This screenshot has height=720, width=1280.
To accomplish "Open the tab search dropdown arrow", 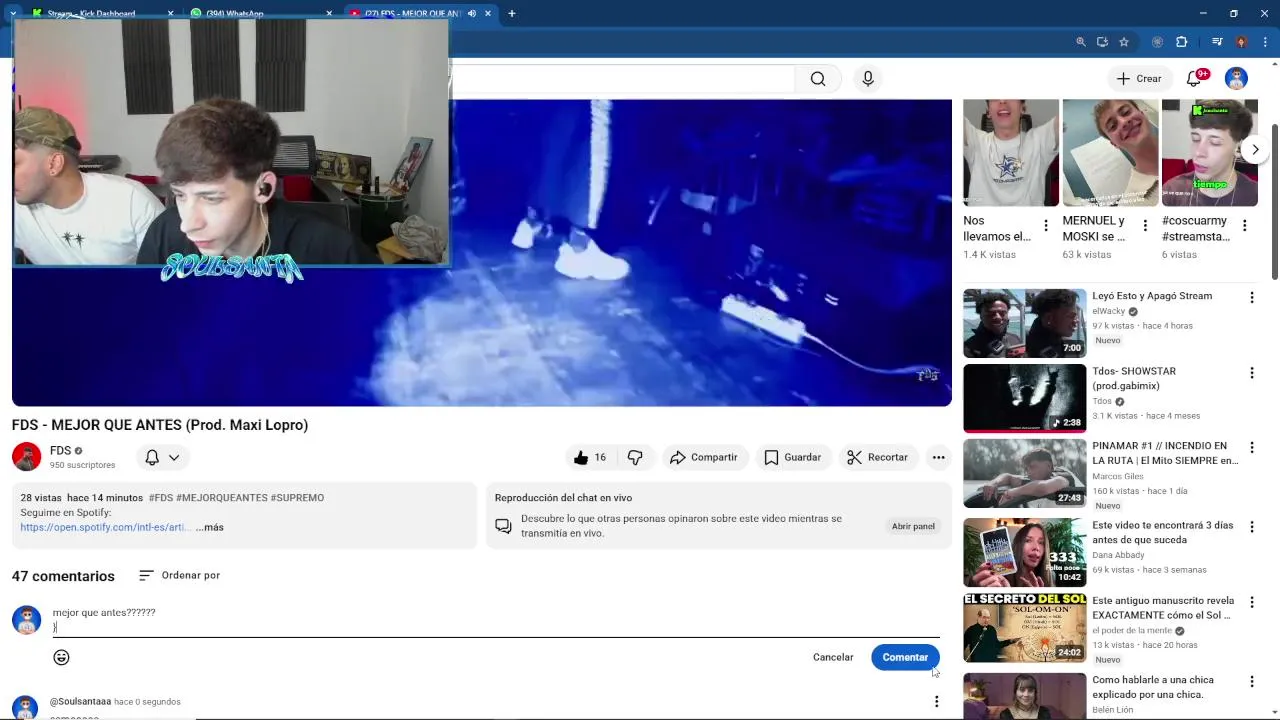I will pyautogui.click(x=12, y=14).
